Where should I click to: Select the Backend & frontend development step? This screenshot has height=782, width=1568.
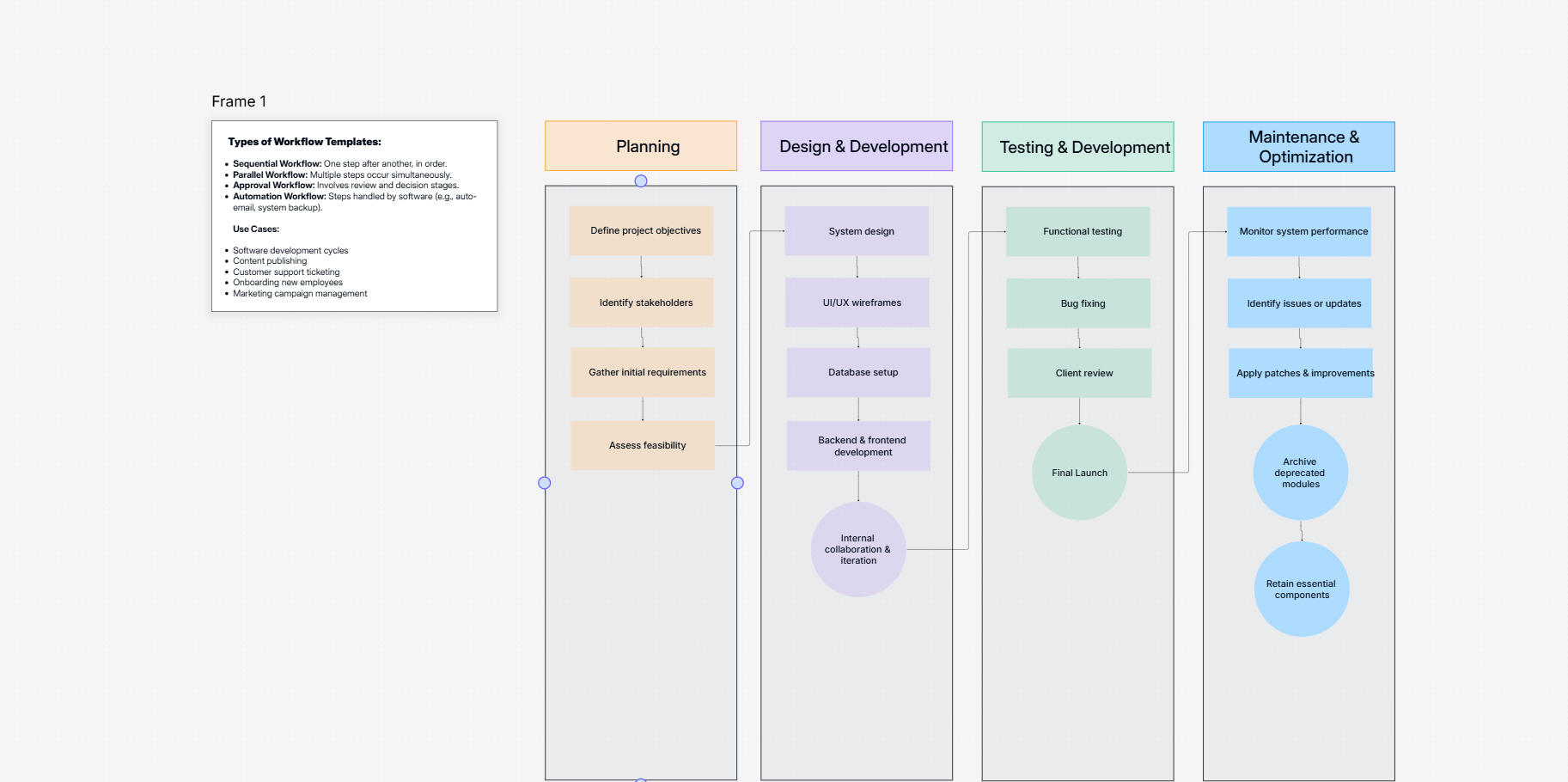[858, 446]
